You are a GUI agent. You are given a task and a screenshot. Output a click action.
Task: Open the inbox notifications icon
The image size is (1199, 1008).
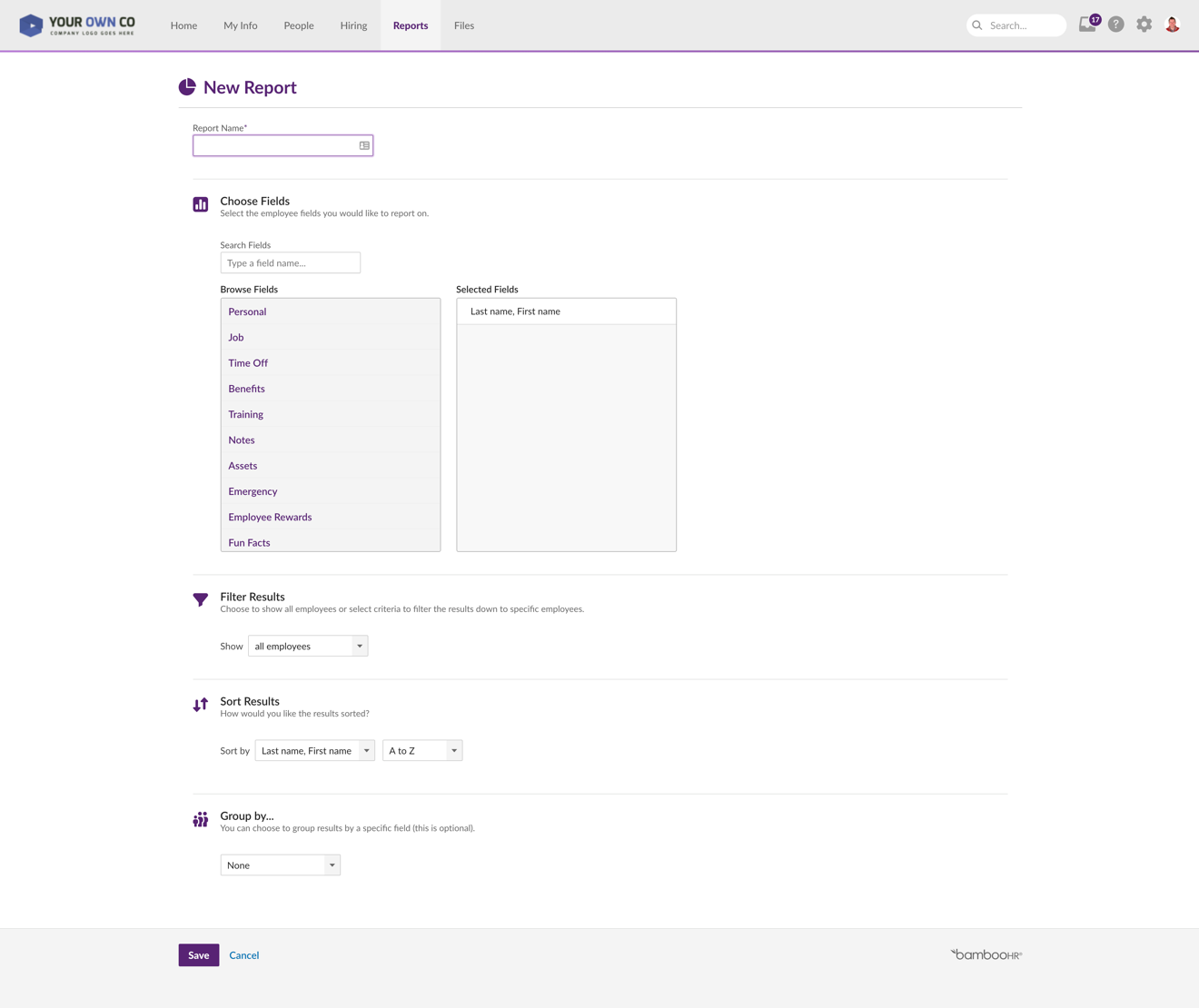coord(1088,25)
